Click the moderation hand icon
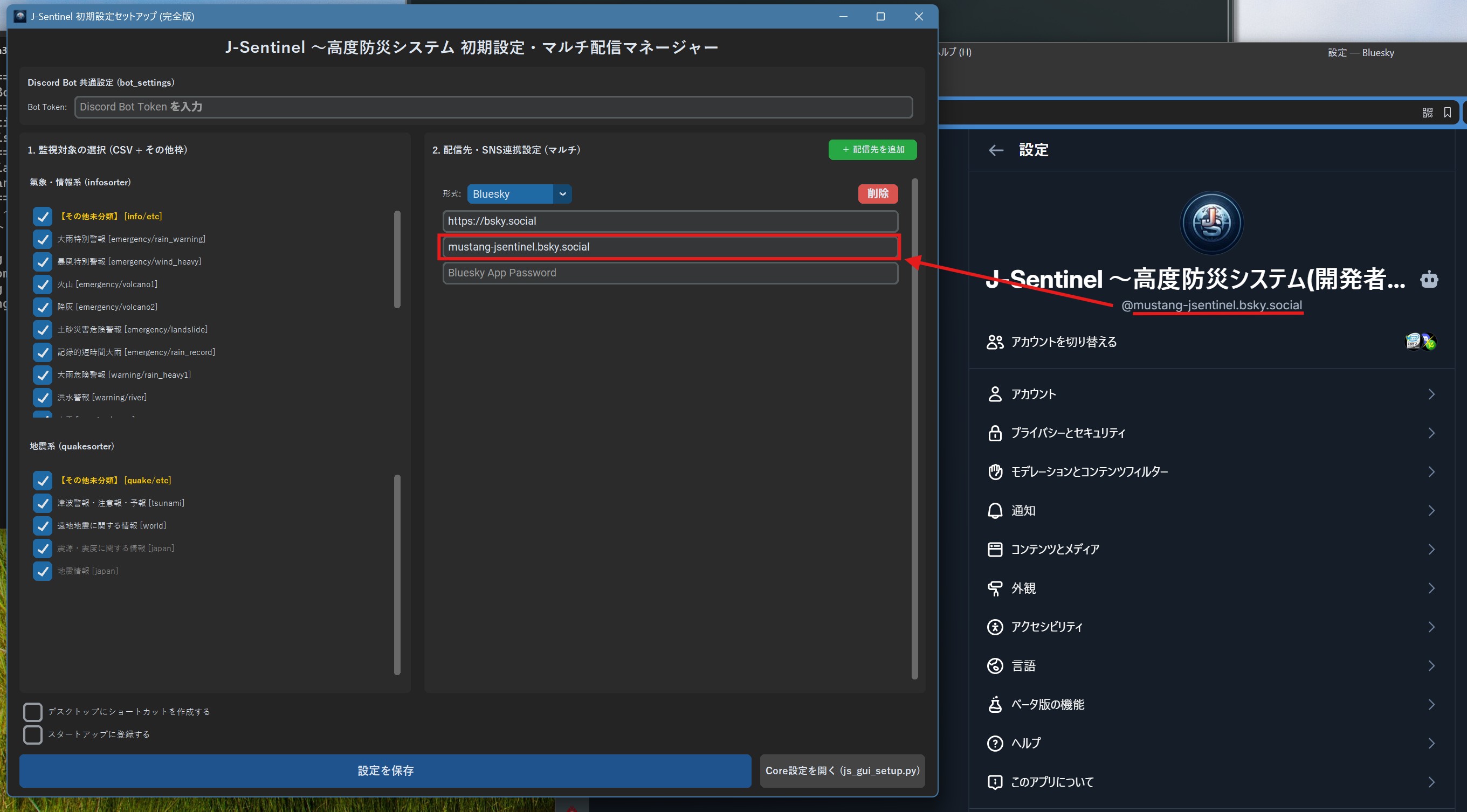Viewport: 1467px width, 812px height. point(995,471)
